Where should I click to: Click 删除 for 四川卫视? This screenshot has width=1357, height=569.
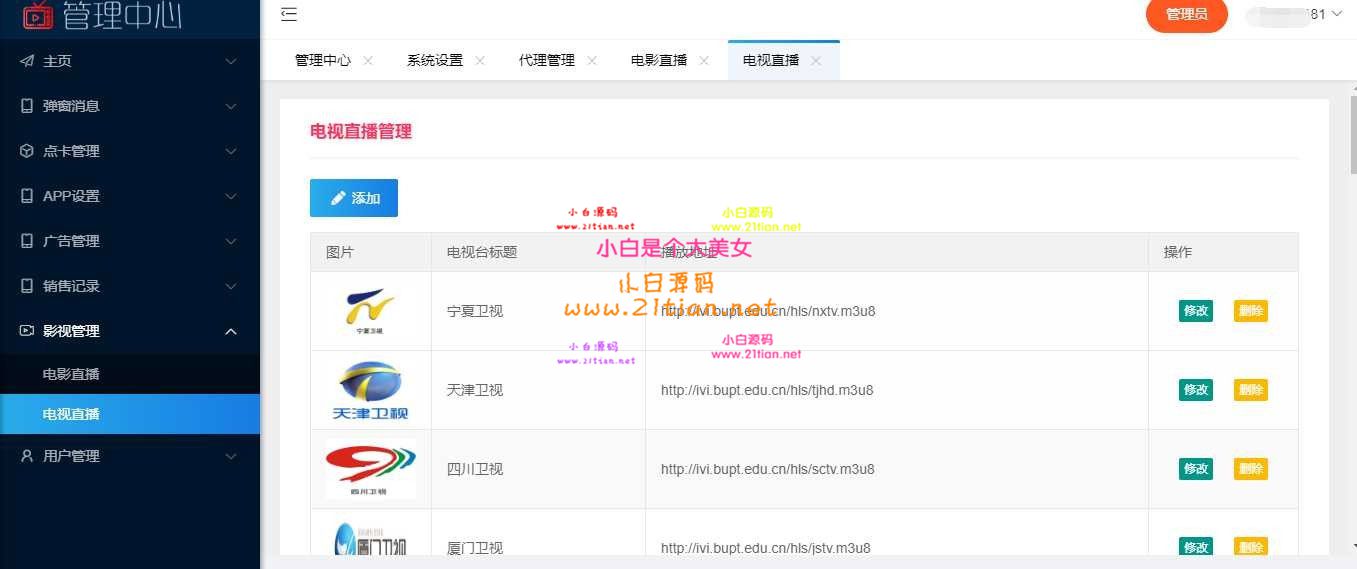tap(1251, 468)
